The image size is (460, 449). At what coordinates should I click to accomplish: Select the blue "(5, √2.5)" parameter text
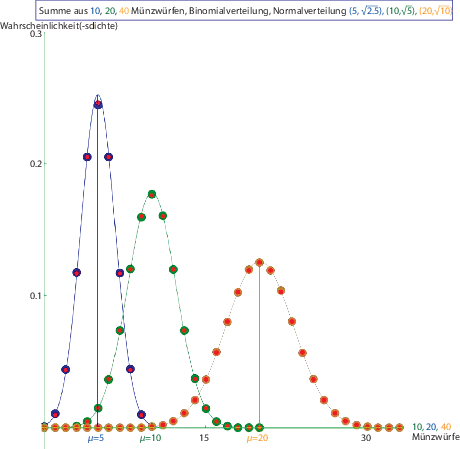click(366, 11)
